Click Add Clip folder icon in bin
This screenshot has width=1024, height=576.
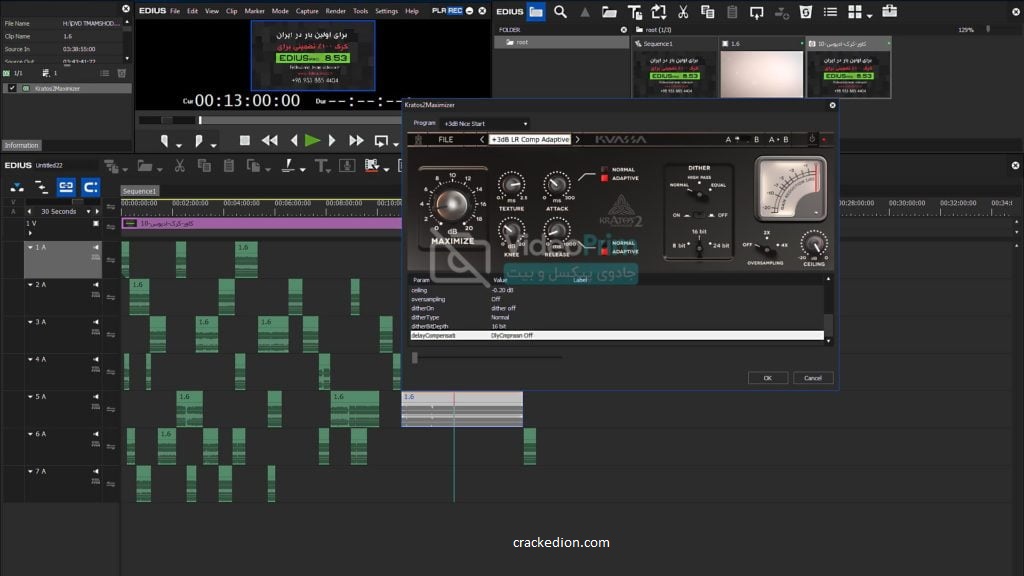[x=609, y=12]
